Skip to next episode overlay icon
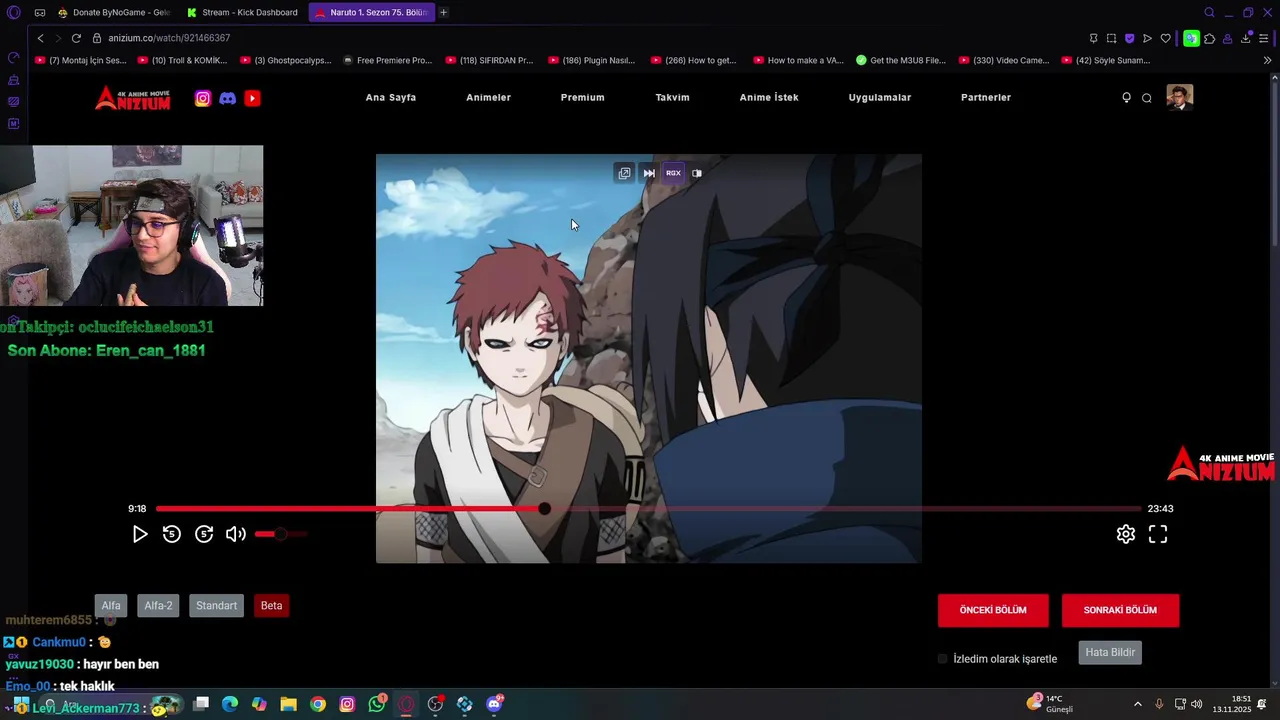Screen dimensions: 1280x720 tap(649, 173)
